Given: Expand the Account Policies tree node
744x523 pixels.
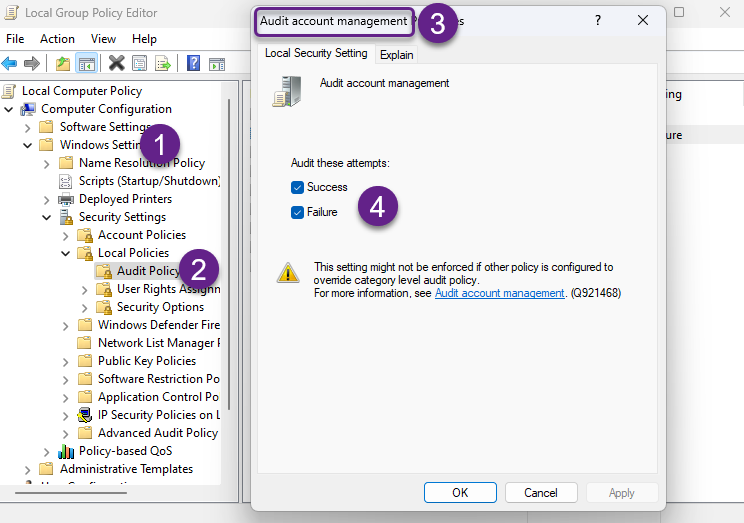Looking at the screenshot, I should [65, 235].
